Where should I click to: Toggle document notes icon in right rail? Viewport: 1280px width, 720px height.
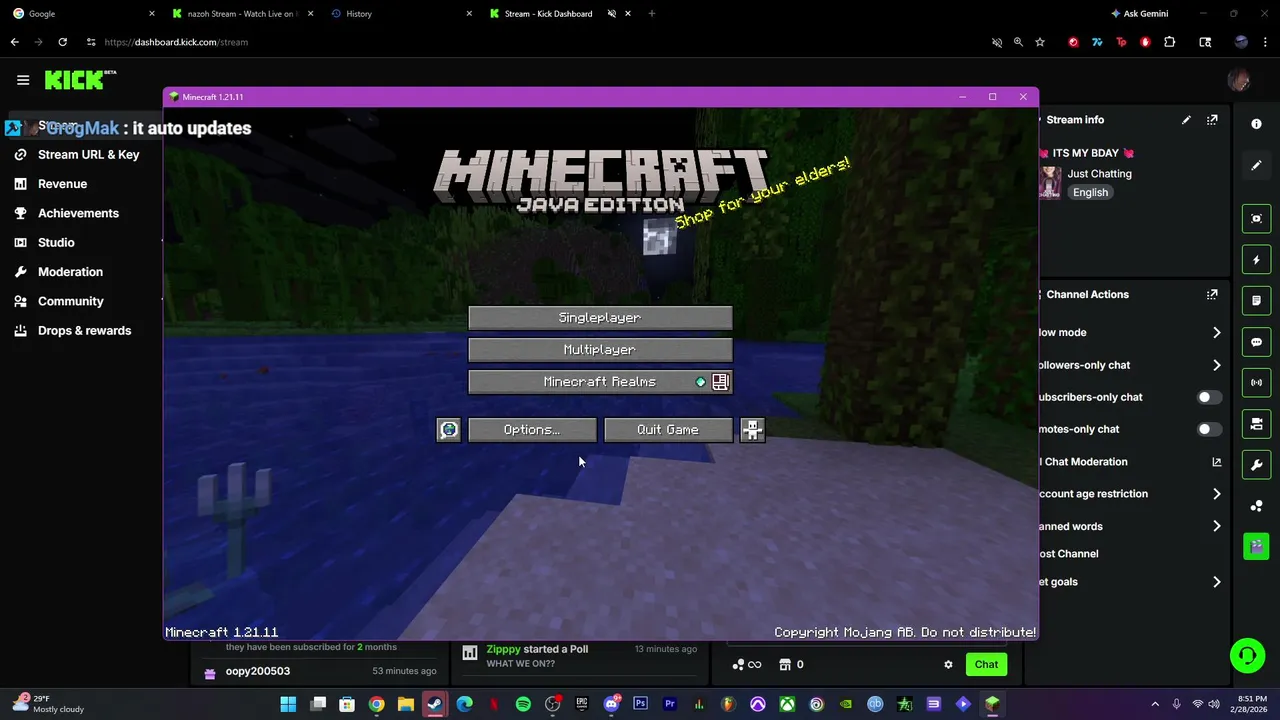[x=1256, y=301]
